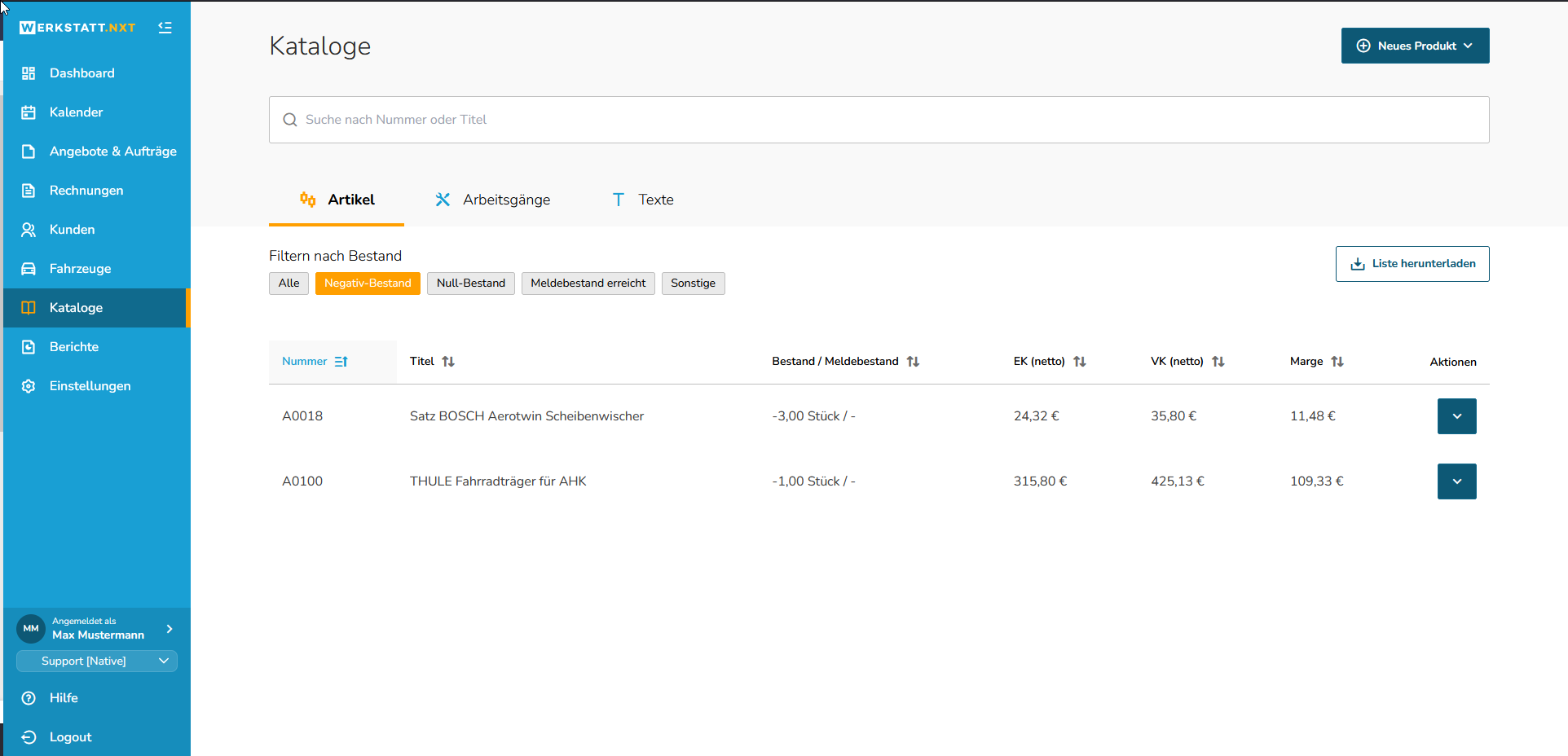Open the Kalender calendar icon
The width and height of the screenshot is (1568, 756).
point(29,112)
